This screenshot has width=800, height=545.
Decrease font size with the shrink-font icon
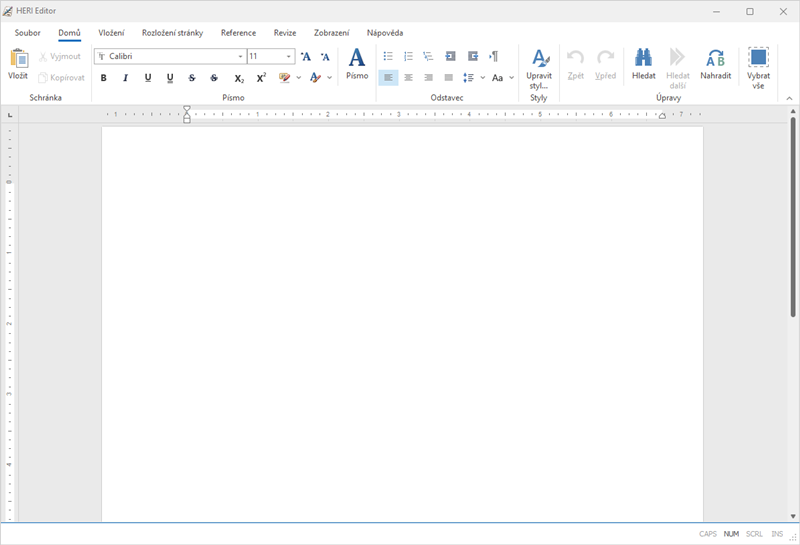click(x=325, y=56)
